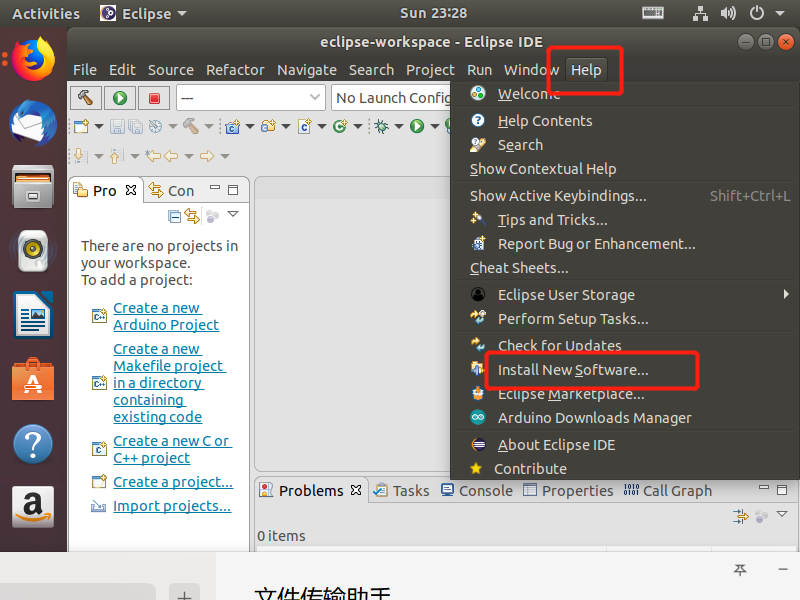Viewport: 800px width, 600px height.
Task: Open Ubuntu Software from the dock
Action: pyautogui.click(x=33, y=380)
